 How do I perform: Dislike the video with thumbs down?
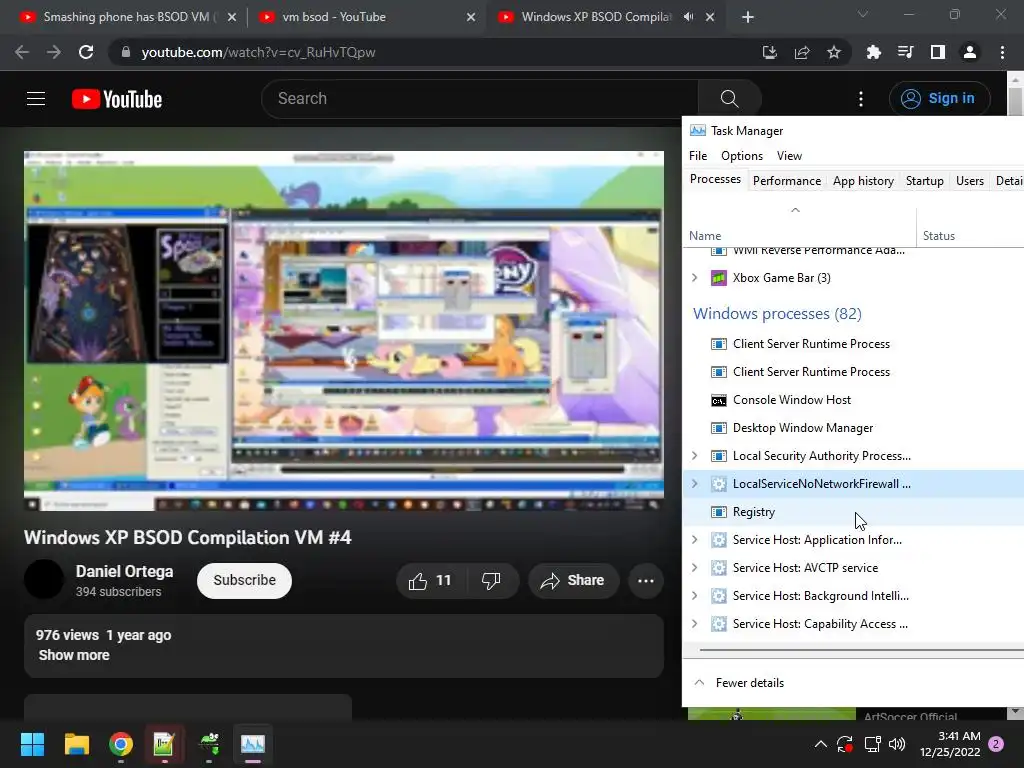[491, 581]
